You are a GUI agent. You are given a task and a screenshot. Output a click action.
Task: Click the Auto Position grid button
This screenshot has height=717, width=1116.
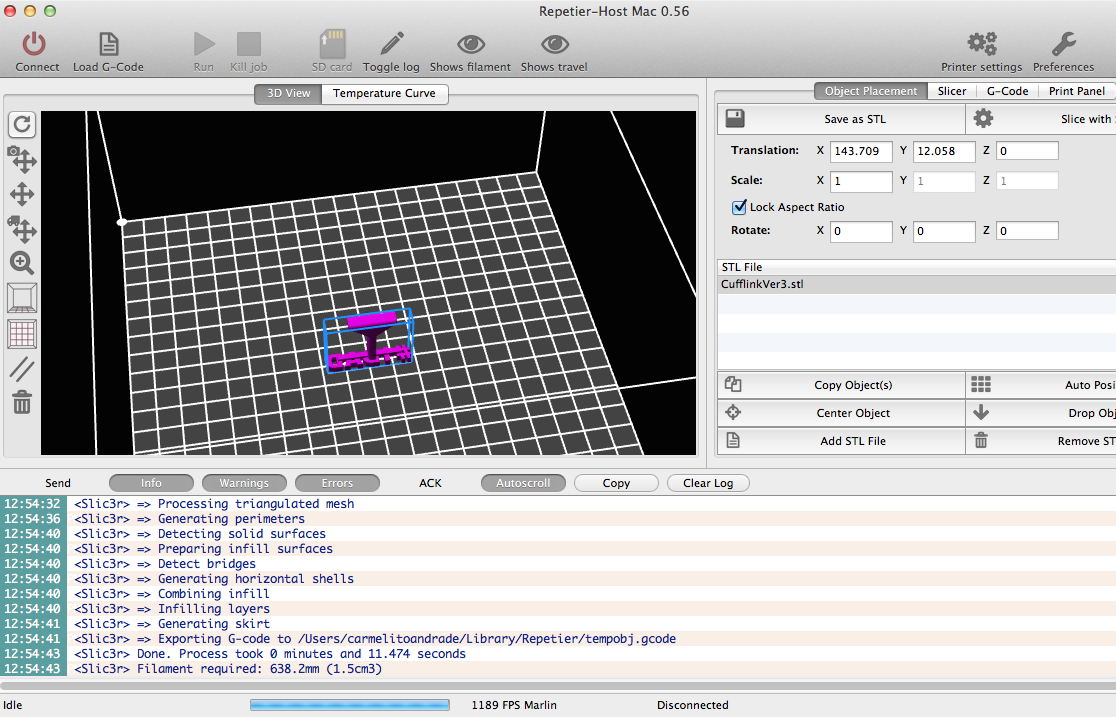pos(1041,385)
